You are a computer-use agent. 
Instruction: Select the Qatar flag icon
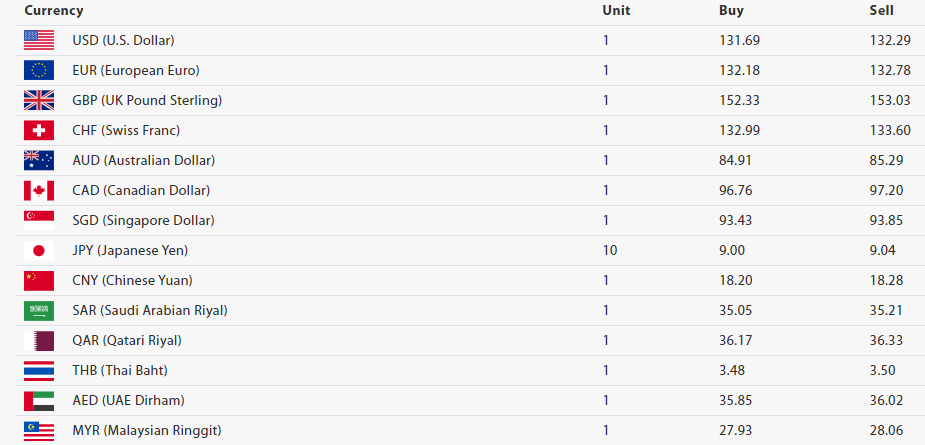pos(39,340)
